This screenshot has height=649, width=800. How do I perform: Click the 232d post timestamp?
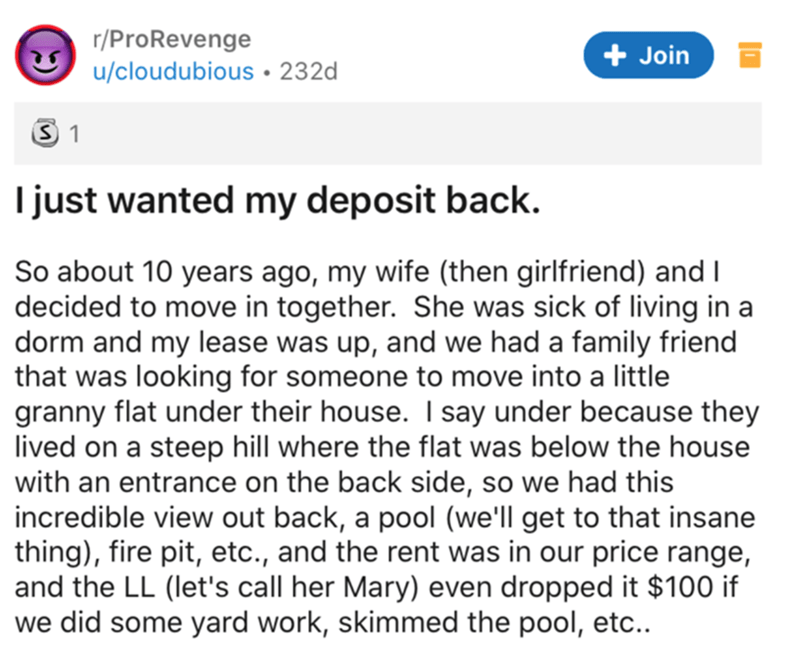pos(309,71)
